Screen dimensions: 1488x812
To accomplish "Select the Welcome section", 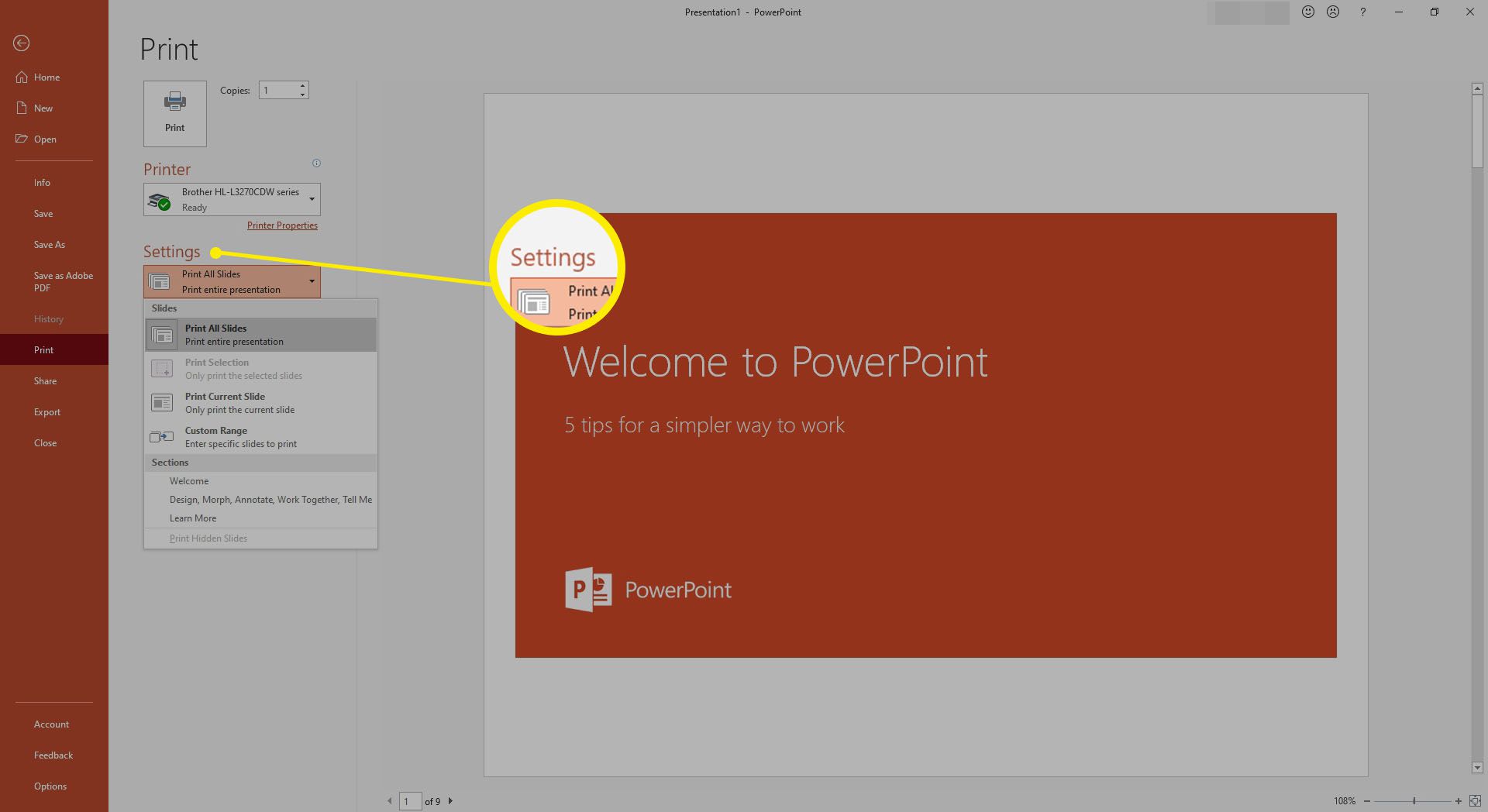I will (x=260, y=481).
